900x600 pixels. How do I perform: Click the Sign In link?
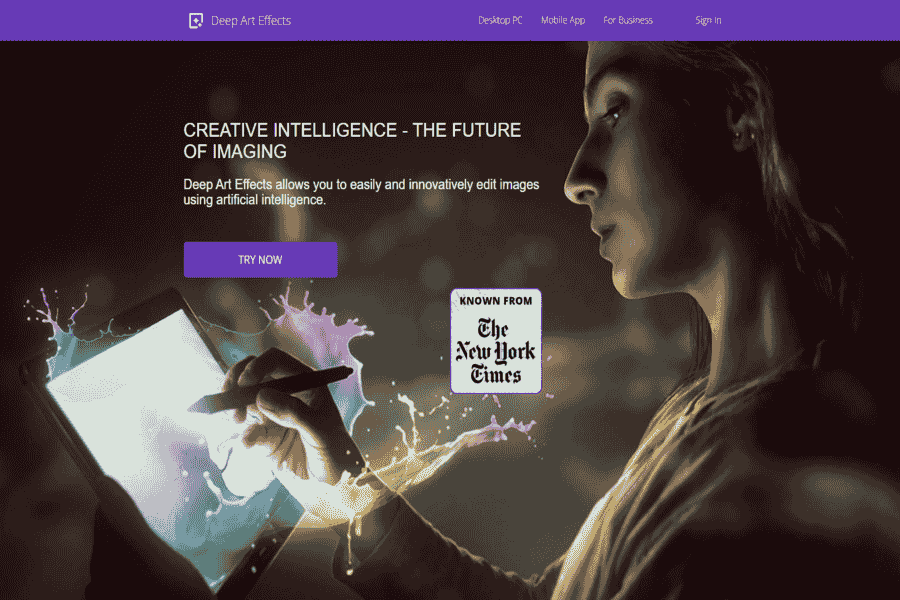(708, 20)
